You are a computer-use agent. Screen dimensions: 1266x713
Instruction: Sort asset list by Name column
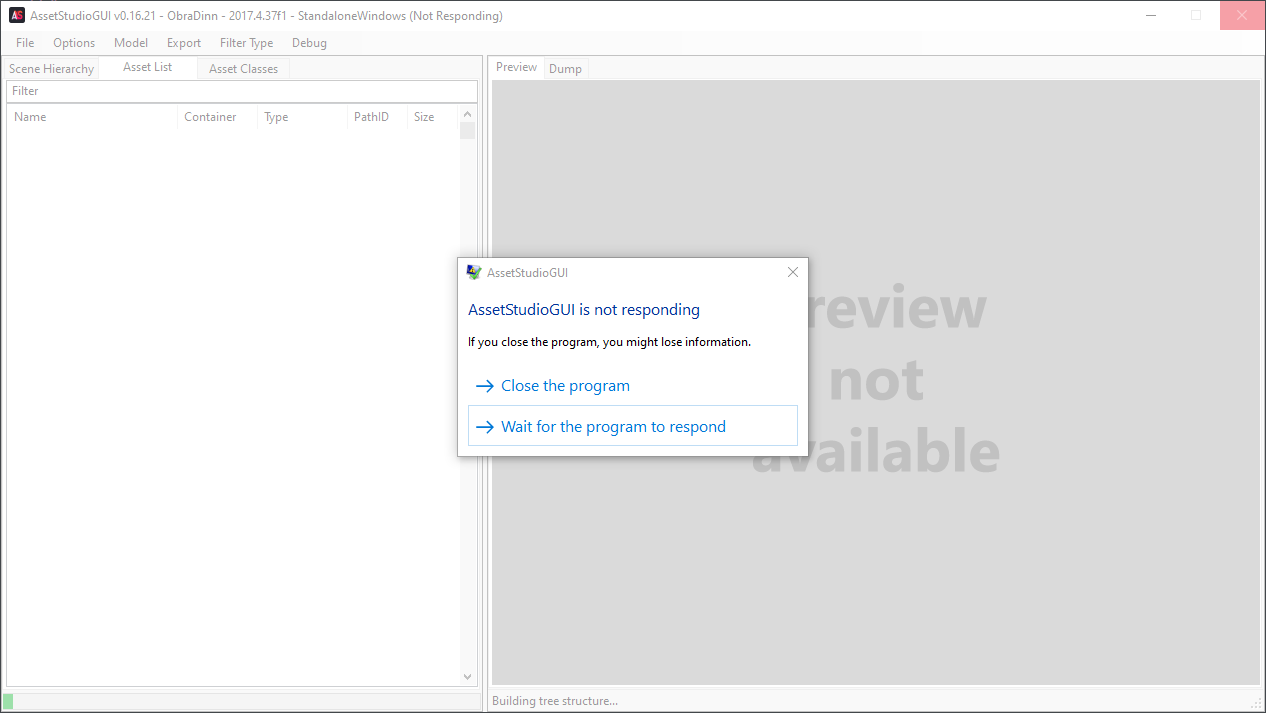[30, 117]
